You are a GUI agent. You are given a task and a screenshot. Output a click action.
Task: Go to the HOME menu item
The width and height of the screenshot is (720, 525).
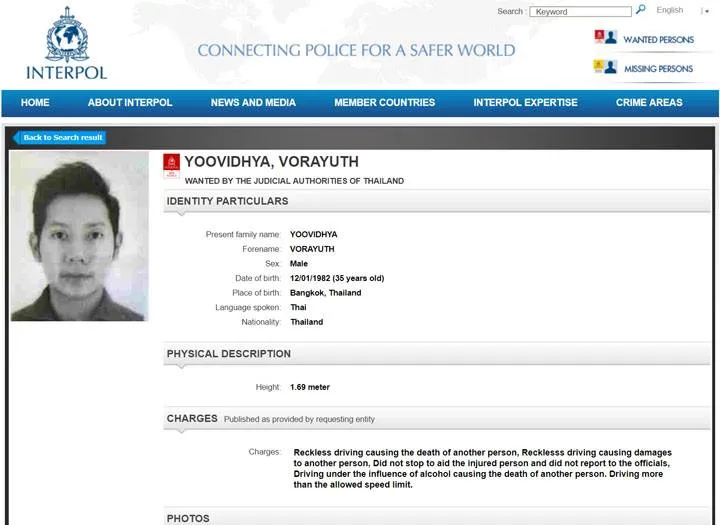(x=35, y=103)
